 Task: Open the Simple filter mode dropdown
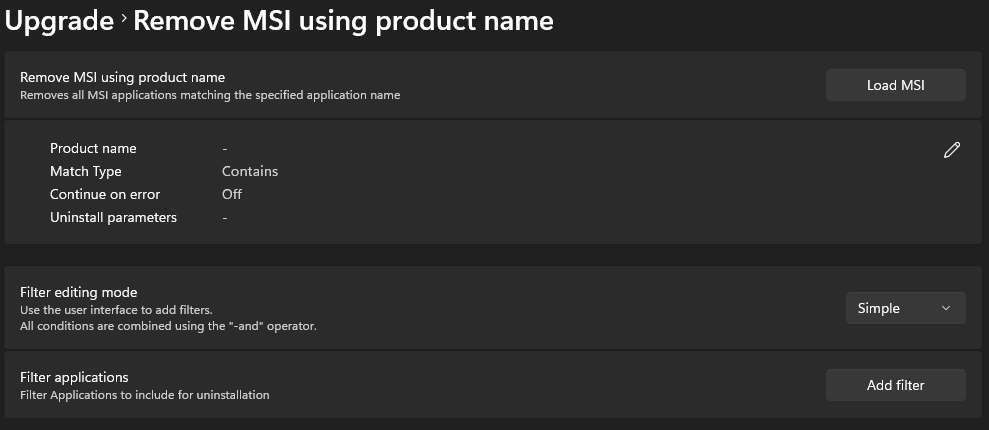tap(904, 308)
